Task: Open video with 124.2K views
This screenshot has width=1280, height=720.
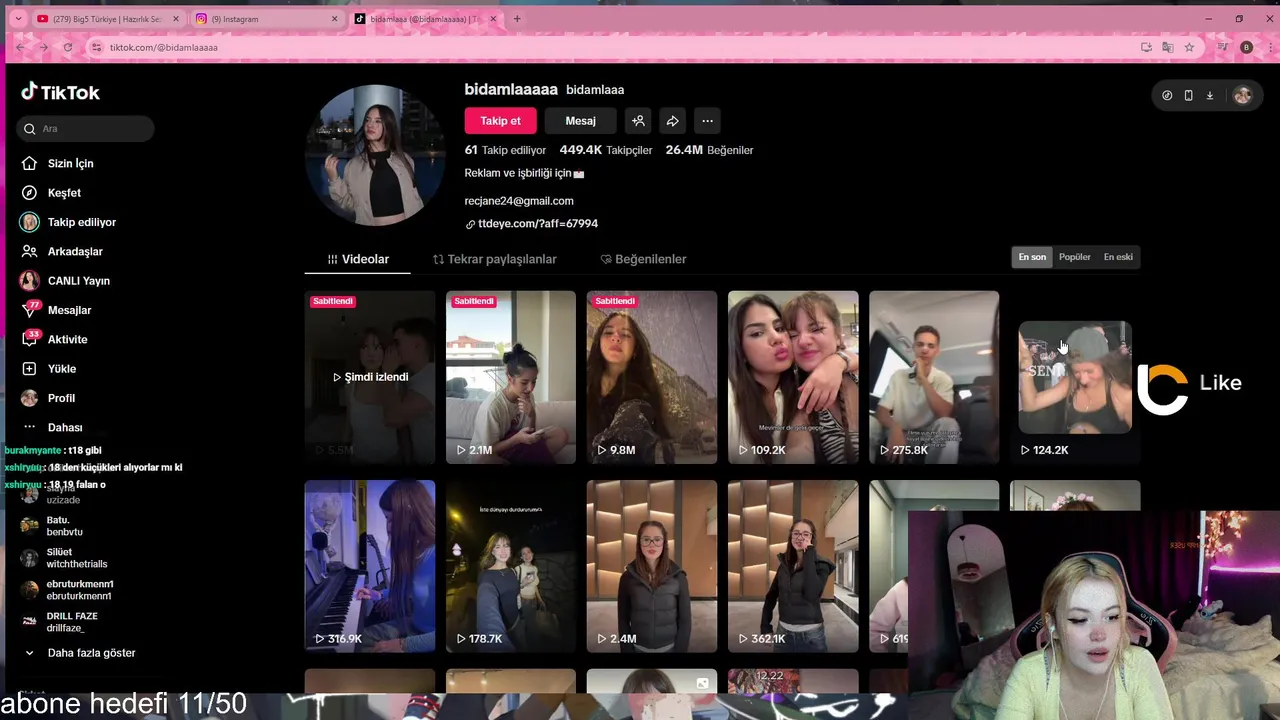Action: (1075, 380)
